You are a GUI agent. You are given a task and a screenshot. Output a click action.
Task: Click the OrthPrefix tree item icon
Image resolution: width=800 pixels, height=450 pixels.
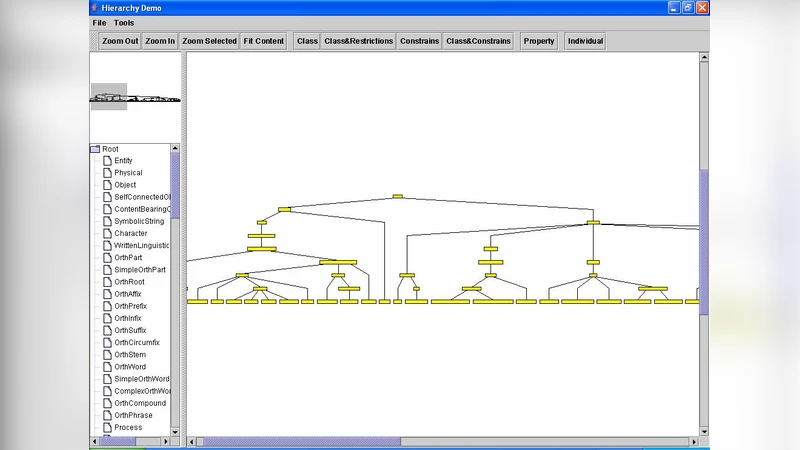(x=108, y=306)
